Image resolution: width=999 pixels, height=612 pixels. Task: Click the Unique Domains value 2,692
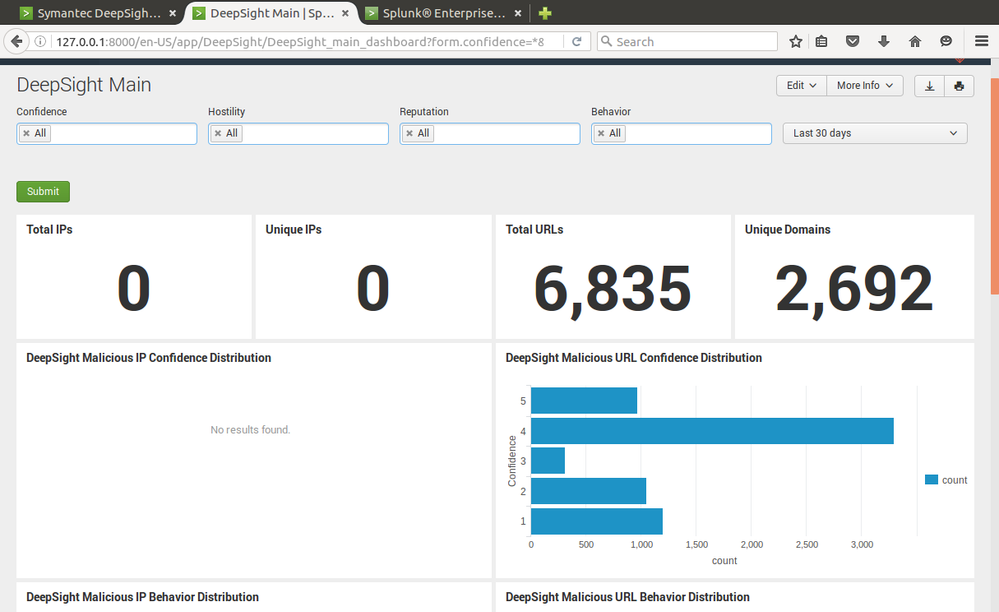pyautogui.click(x=854, y=289)
